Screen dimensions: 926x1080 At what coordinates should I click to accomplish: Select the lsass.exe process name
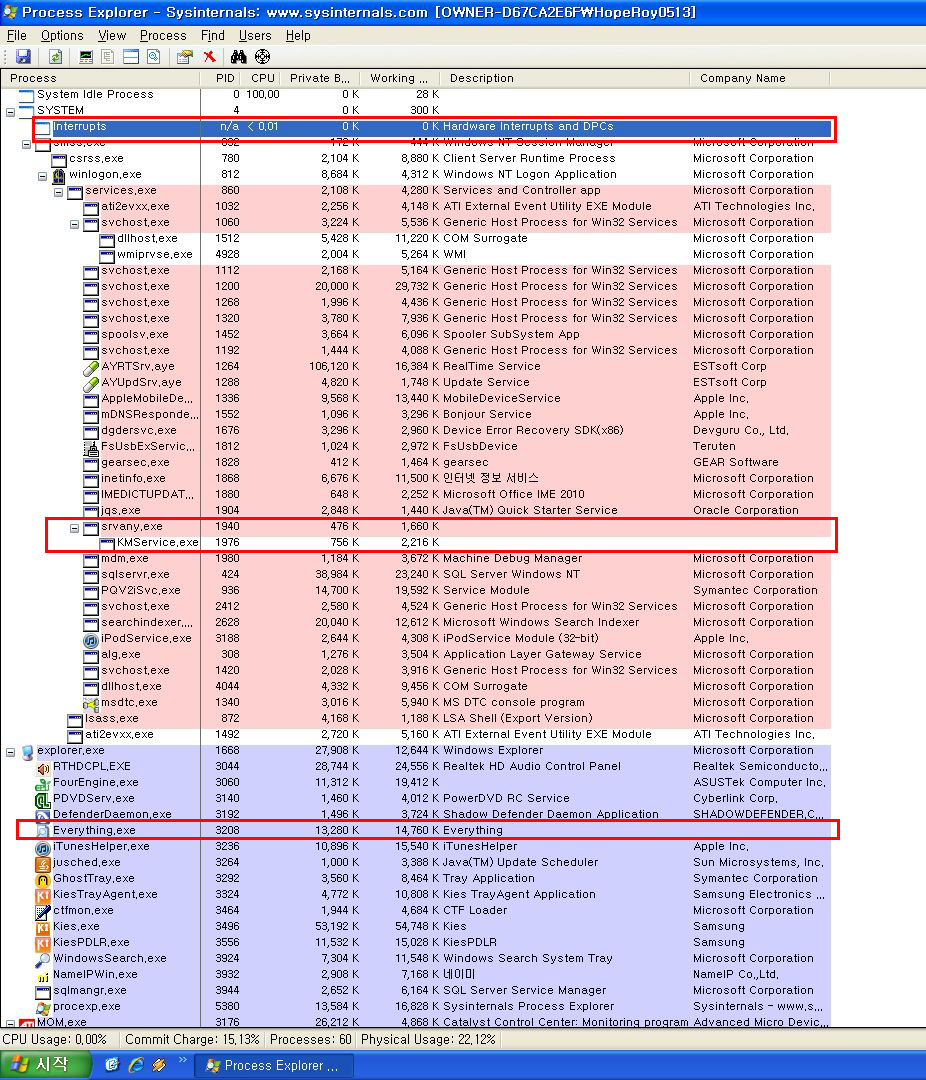(x=112, y=719)
